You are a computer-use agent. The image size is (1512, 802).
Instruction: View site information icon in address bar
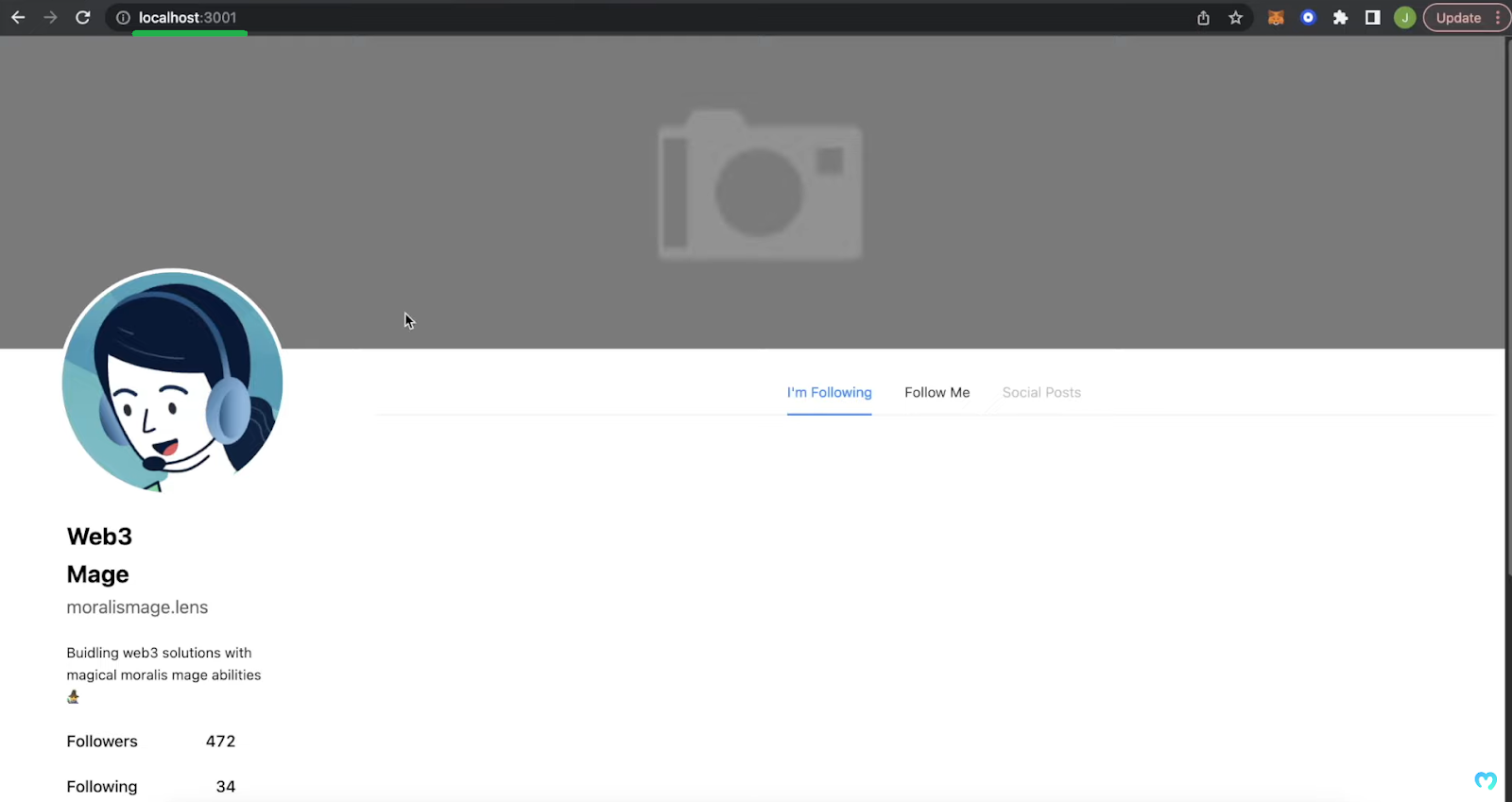coord(123,17)
